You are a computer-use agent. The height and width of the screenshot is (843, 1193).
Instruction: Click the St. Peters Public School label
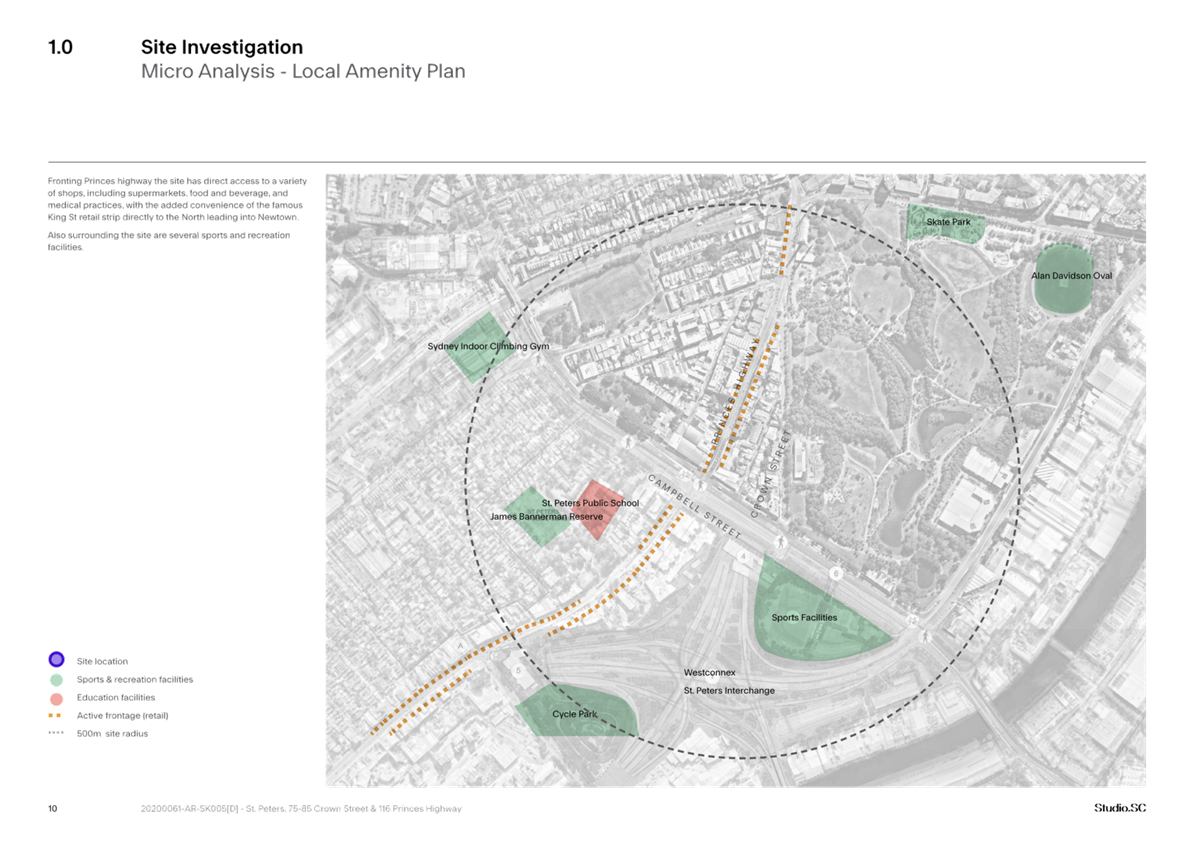pos(590,503)
